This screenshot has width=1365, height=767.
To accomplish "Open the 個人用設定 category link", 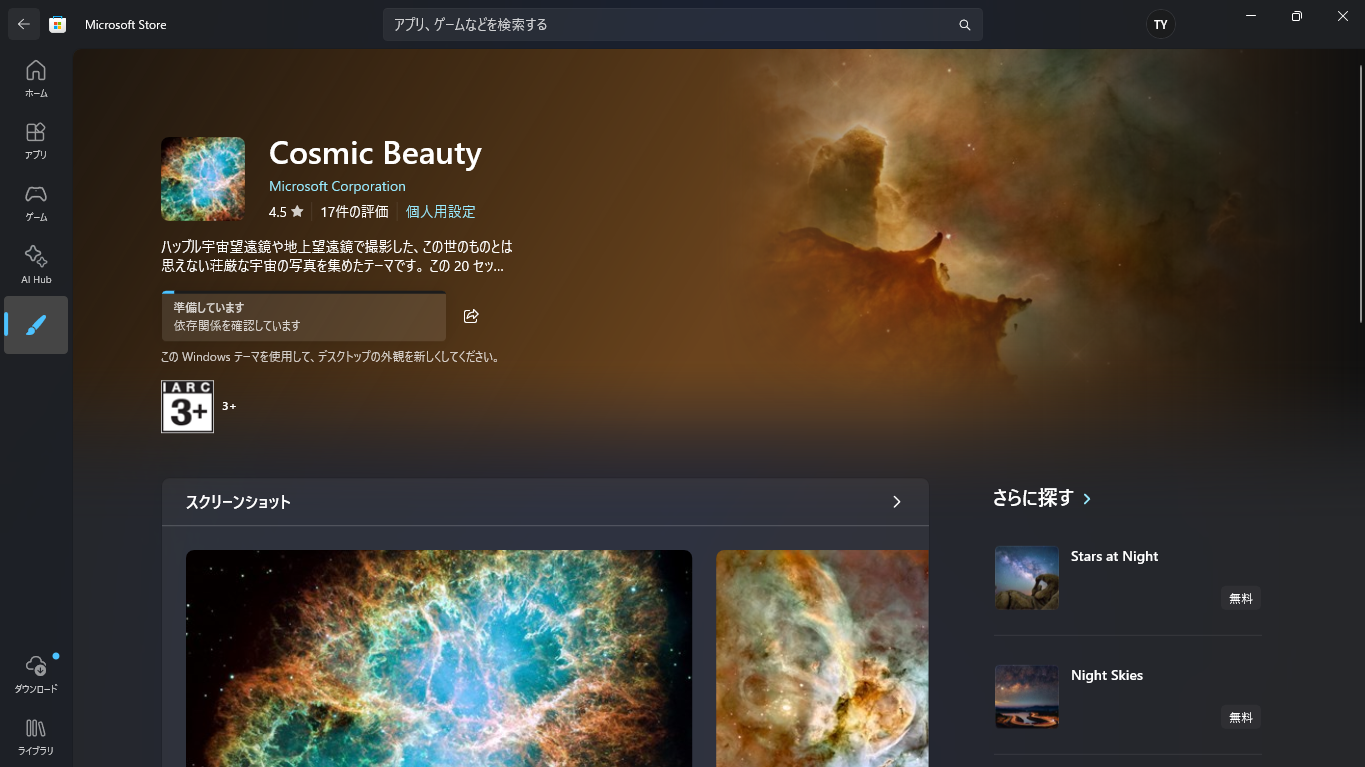I will pos(441,212).
